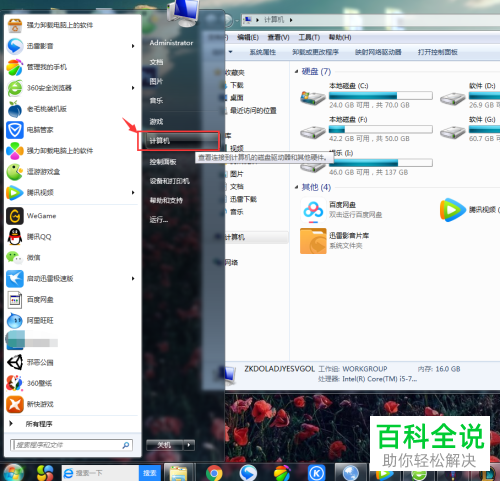Expand the 腾讯视频 submenu arrow in Start menu
This screenshot has width=500, height=481.
point(133,193)
